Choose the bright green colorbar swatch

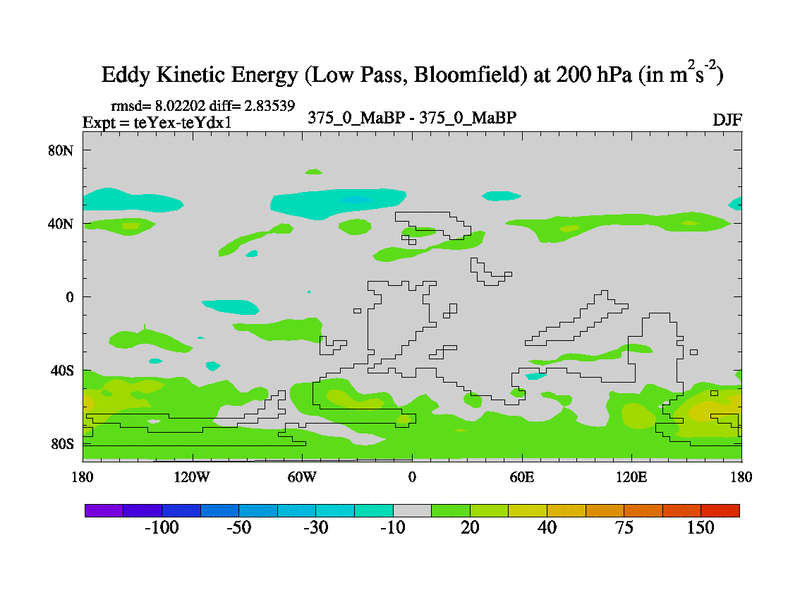[450, 510]
